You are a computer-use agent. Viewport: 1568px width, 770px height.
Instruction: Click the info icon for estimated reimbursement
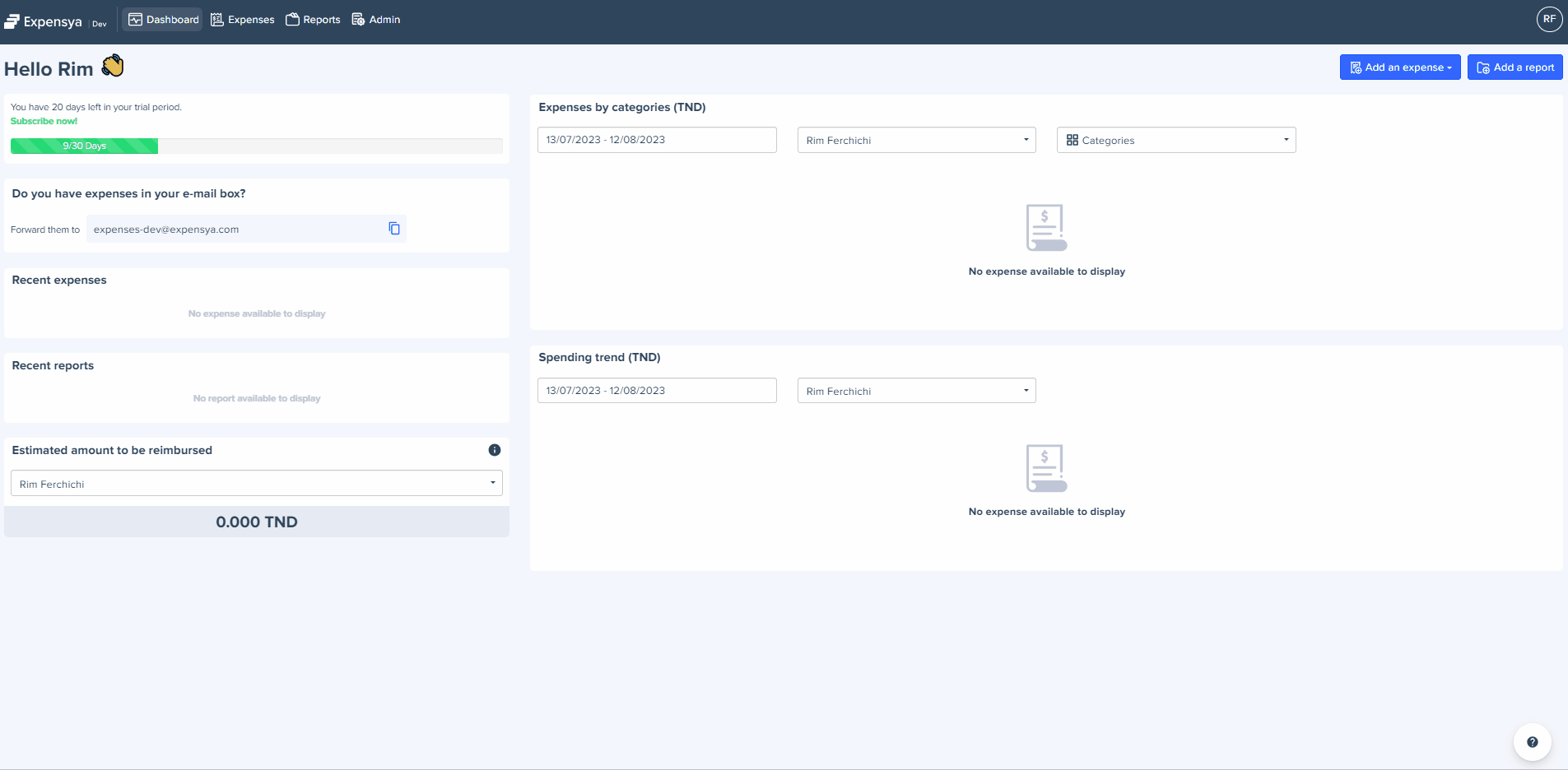coord(494,450)
